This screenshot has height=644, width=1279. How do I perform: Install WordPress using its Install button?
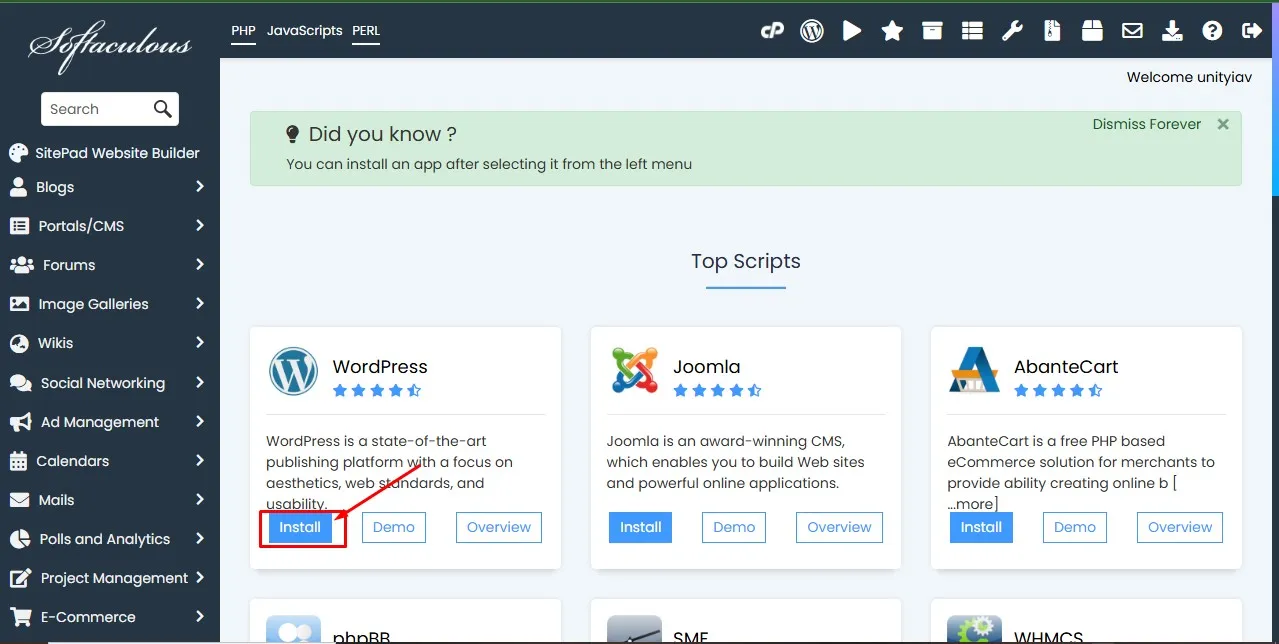point(302,527)
